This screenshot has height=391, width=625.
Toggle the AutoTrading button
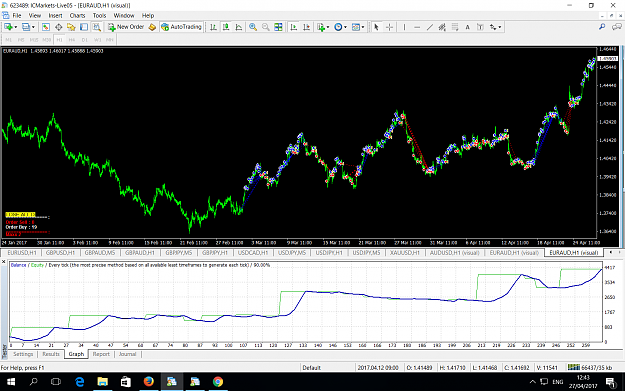click(182, 27)
